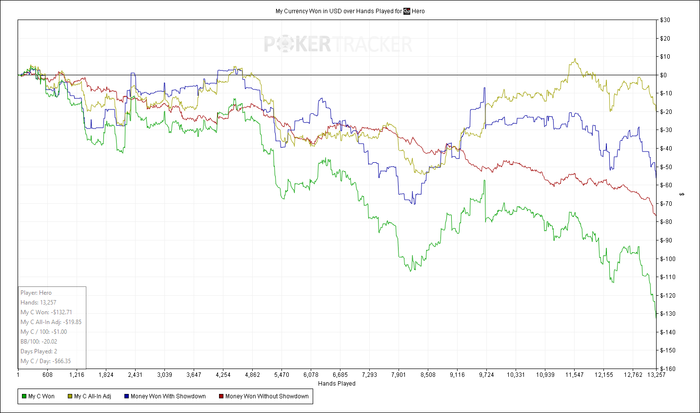Click the Hero player icon in title

coord(407,11)
